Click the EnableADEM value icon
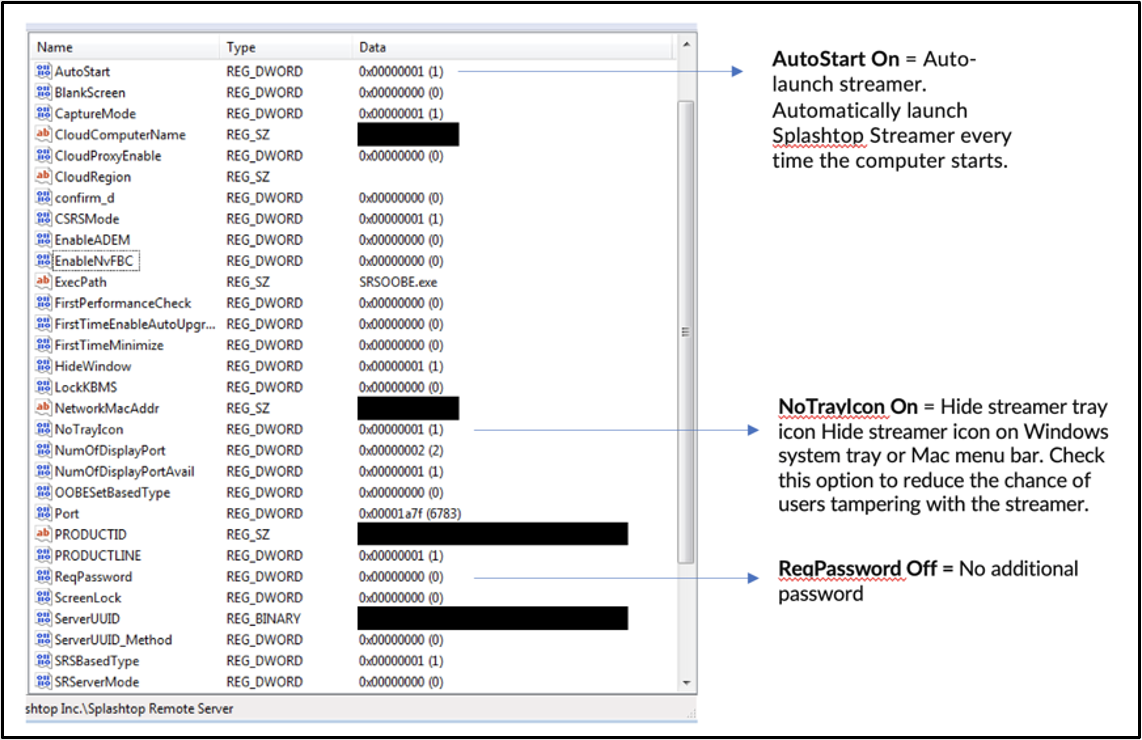This screenshot has height=740, width=1142. [44, 240]
